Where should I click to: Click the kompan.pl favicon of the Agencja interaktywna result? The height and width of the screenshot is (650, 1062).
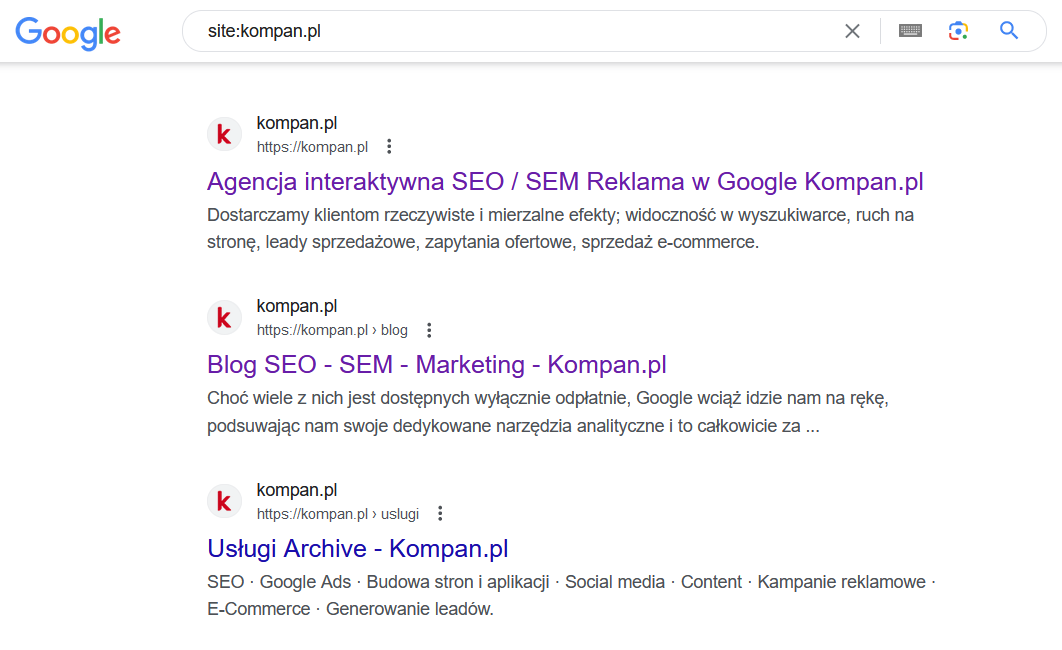tap(224, 135)
